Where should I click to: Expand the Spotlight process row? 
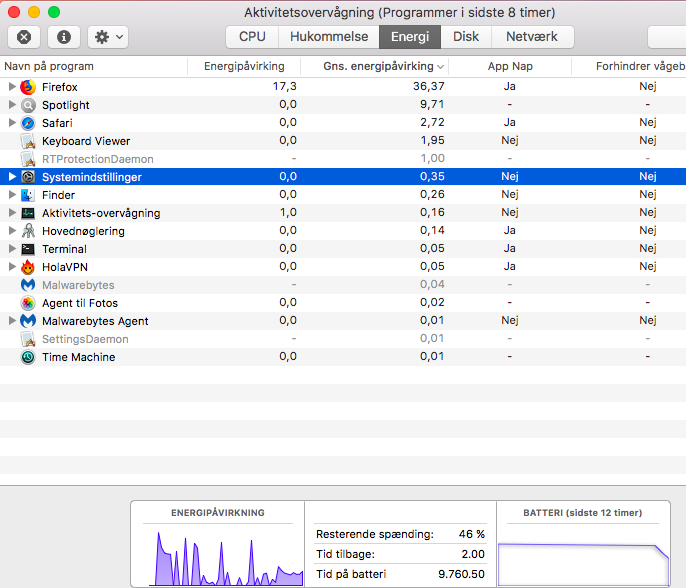pyautogui.click(x=12, y=105)
